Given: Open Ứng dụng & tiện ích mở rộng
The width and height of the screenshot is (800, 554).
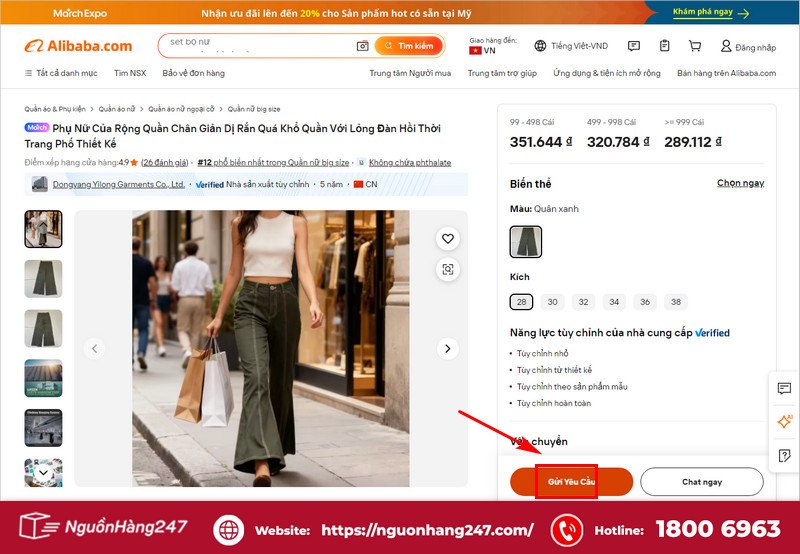Looking at the screenshot, I should click(607, 73).
